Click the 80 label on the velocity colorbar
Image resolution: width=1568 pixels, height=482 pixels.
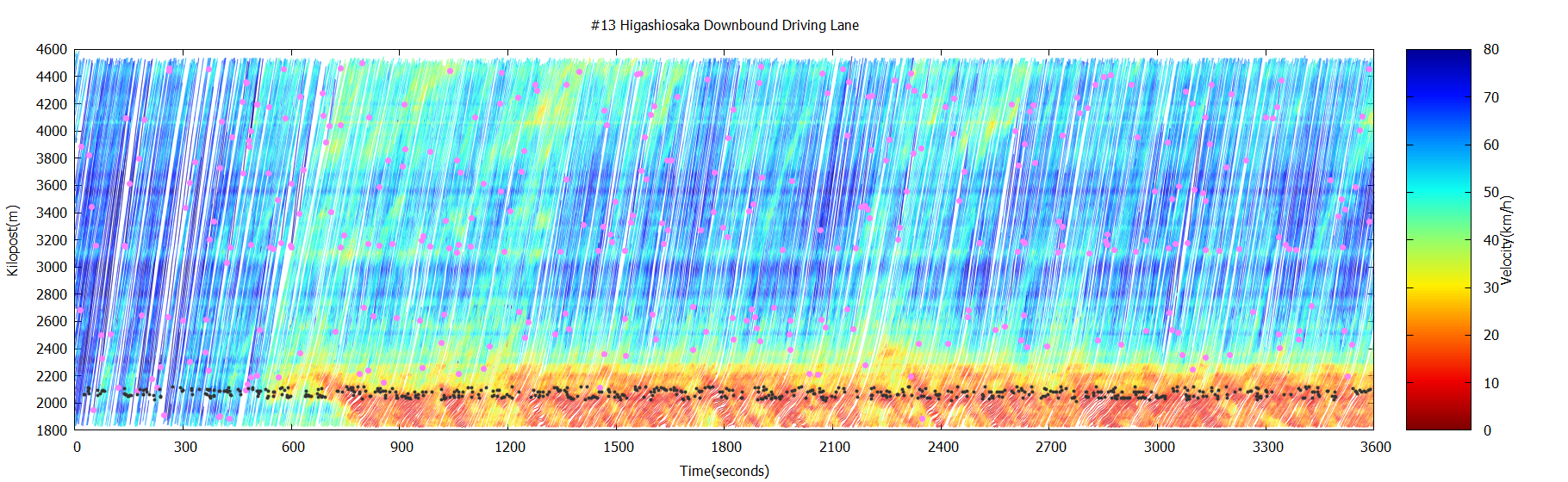tap(1490, 50)
